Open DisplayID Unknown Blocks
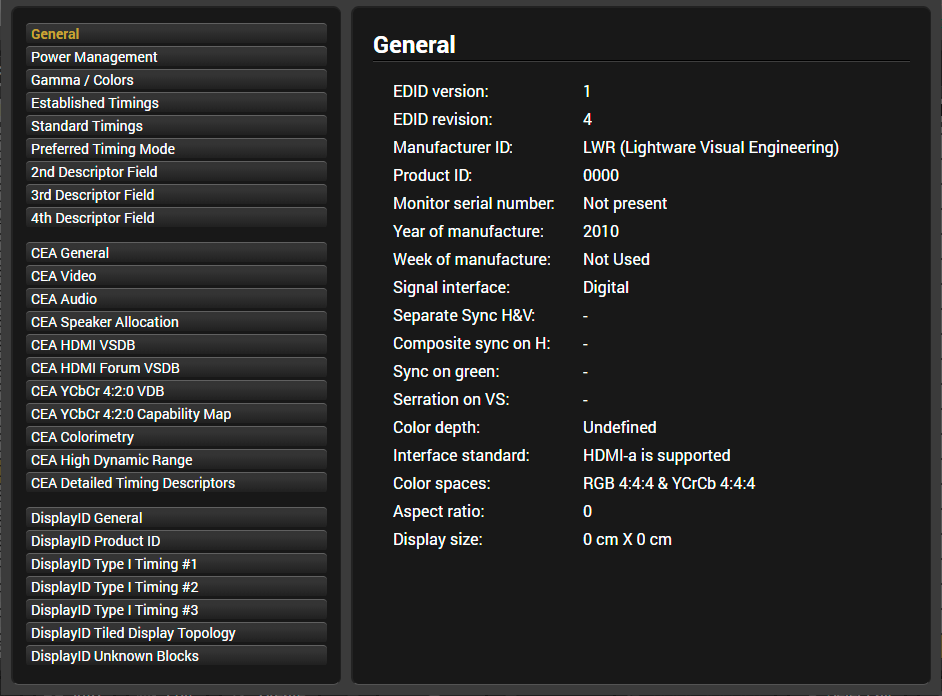942x696 pixels. coord(176,656)
